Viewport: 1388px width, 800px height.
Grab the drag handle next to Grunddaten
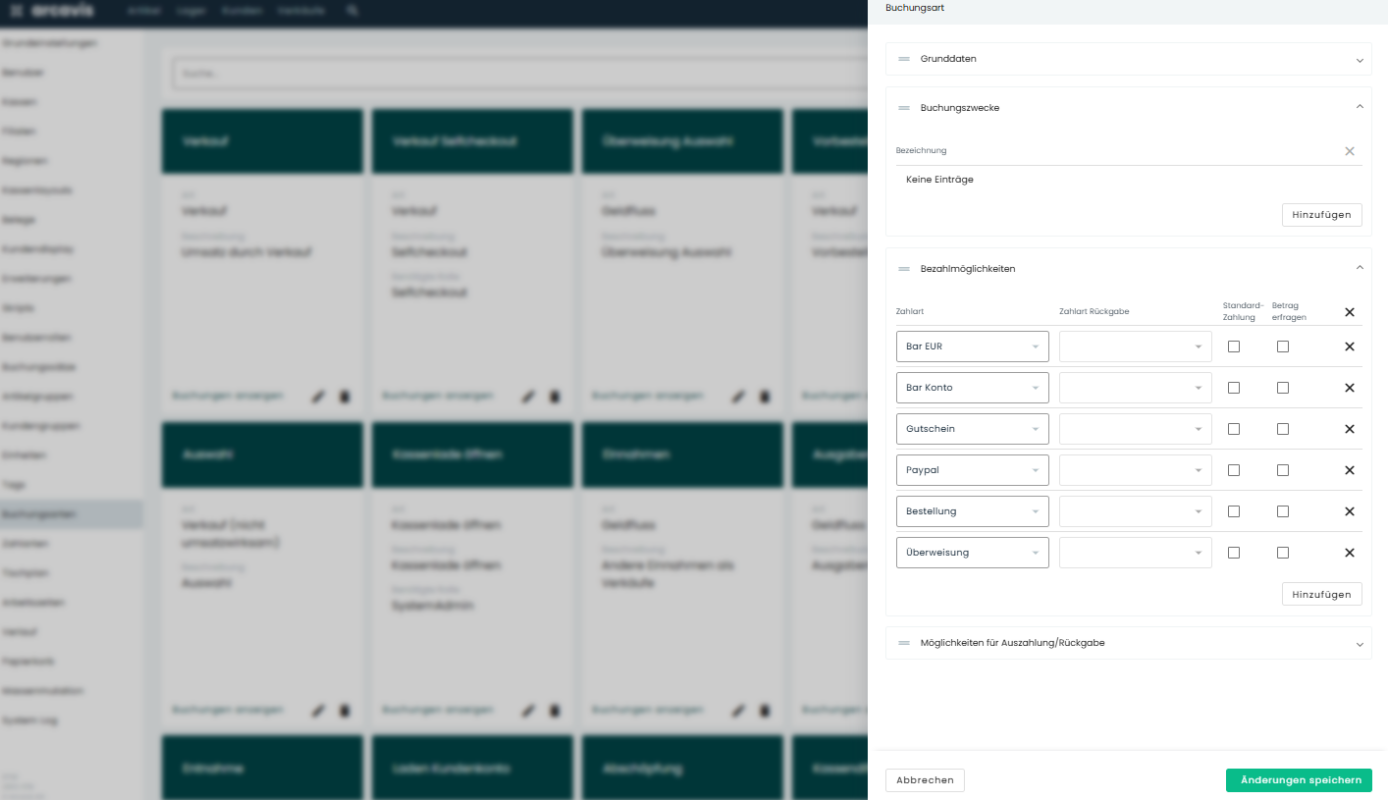[904, 59]
